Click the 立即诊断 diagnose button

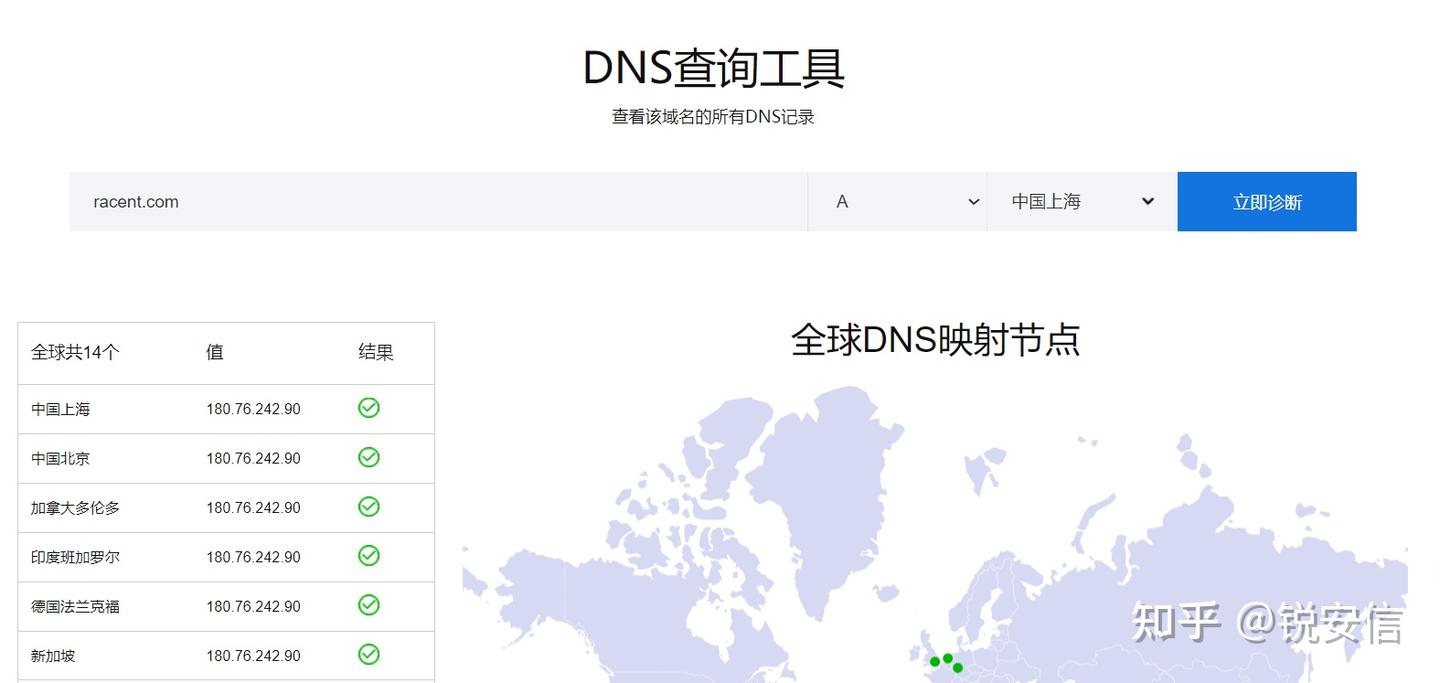click(x=1267, y=201)
